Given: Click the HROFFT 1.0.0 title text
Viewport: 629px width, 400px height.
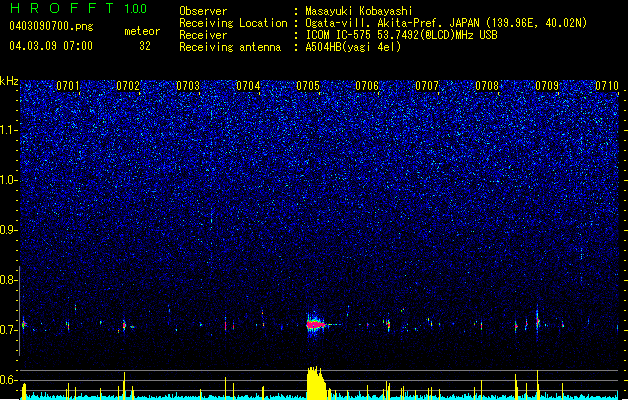Looking at the screenshot, I should [78, 8].
